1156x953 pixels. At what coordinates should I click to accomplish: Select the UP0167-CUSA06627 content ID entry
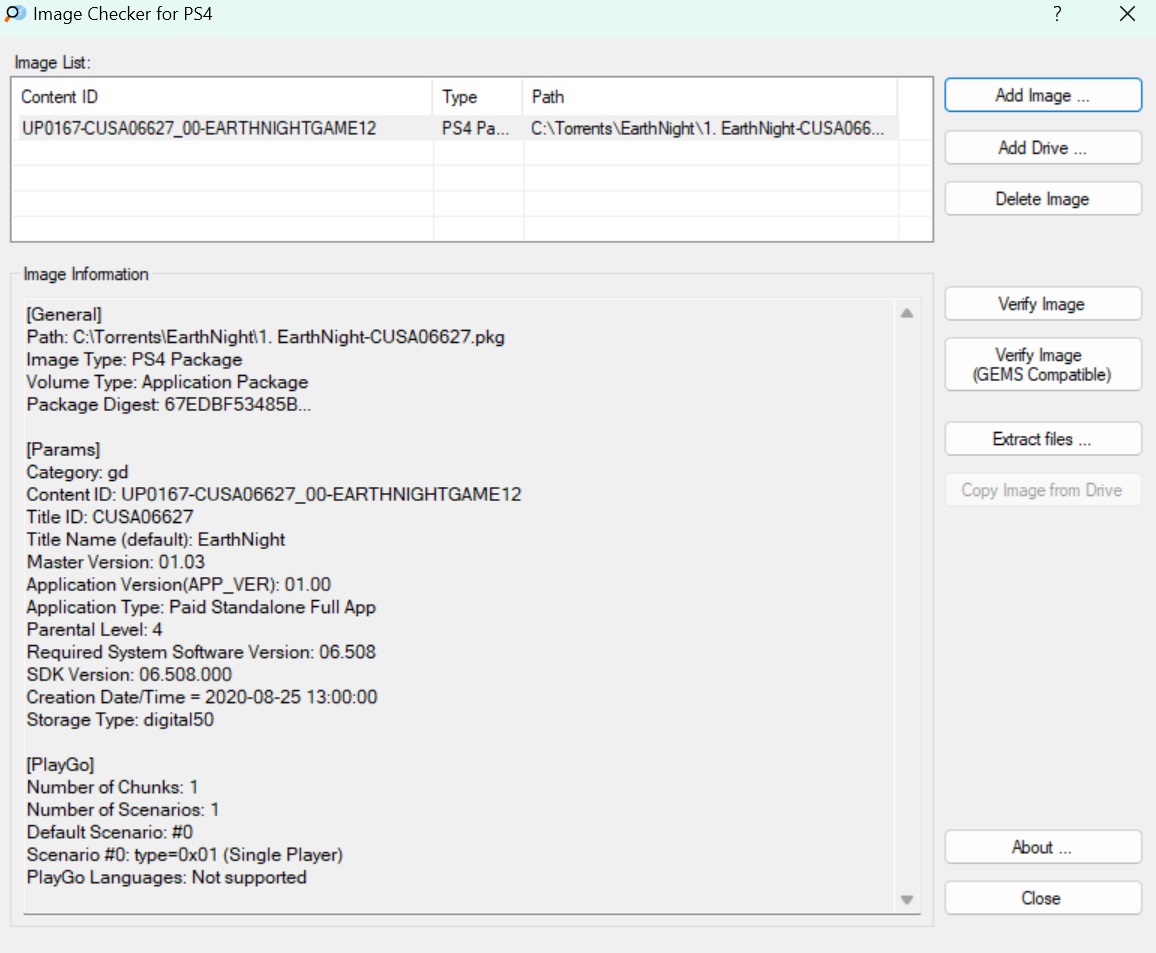[x=199, y=128]
